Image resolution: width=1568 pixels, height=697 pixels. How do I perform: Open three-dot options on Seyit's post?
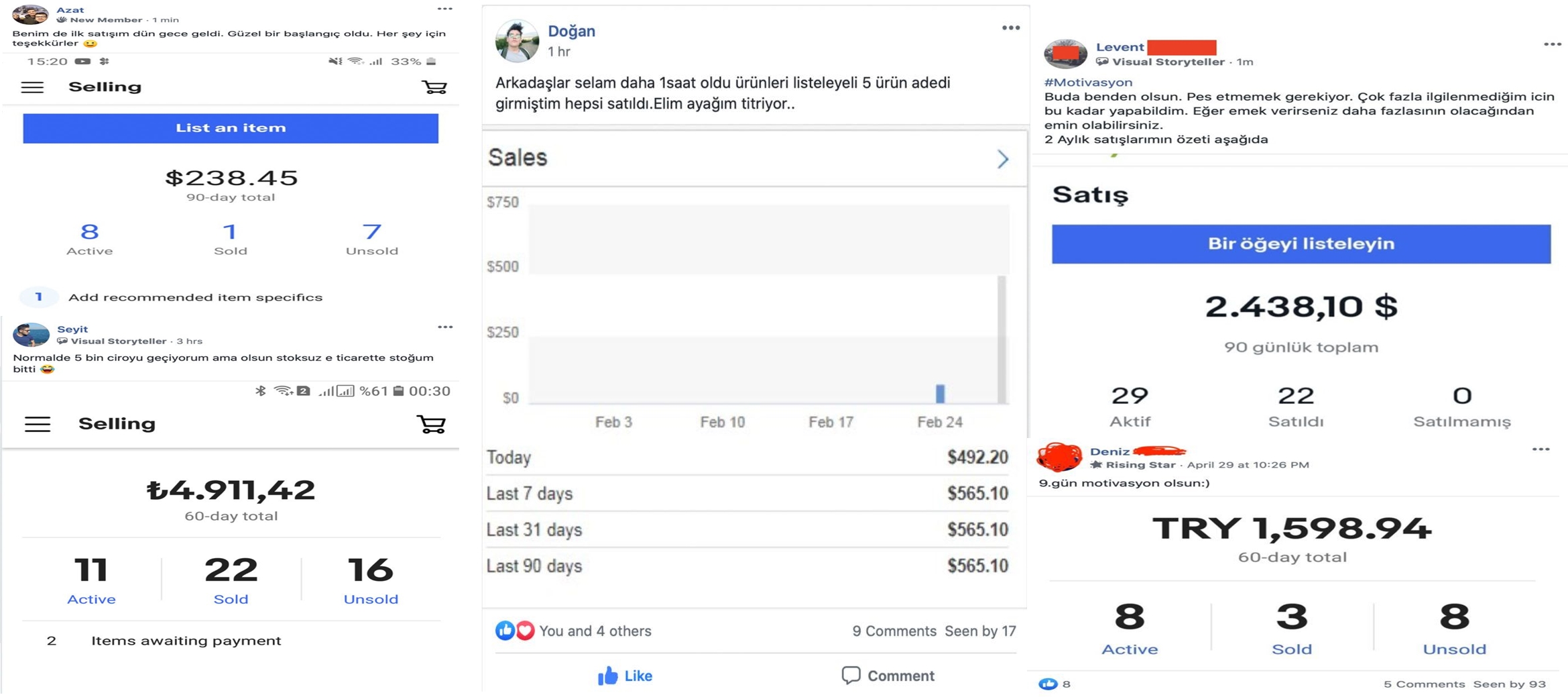click(x=445, y=327)
